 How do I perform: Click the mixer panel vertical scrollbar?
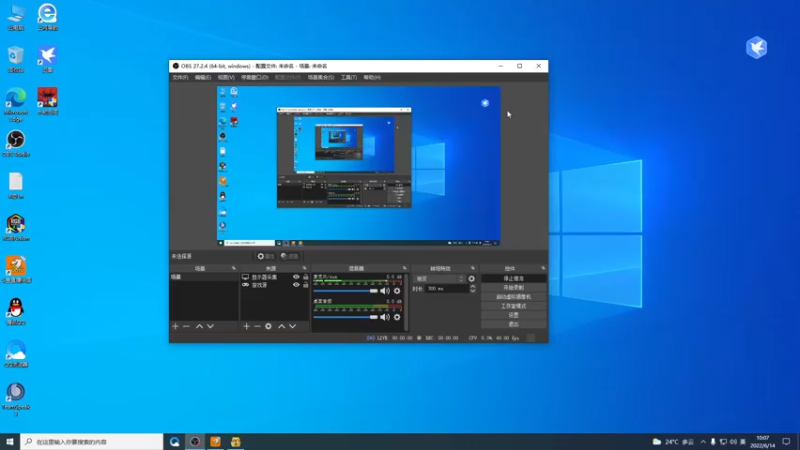click(x=406, y=302)
